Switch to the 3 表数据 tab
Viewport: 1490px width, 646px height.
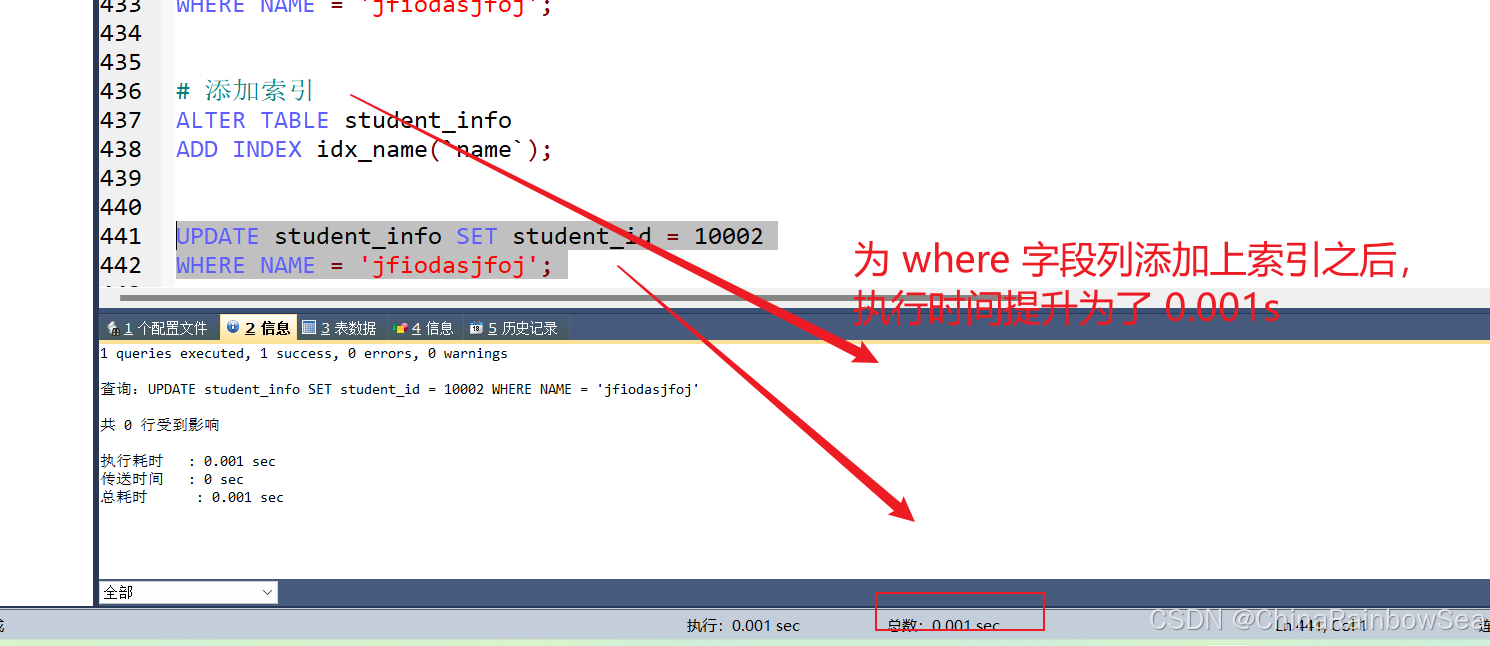[x=339, y=328]
